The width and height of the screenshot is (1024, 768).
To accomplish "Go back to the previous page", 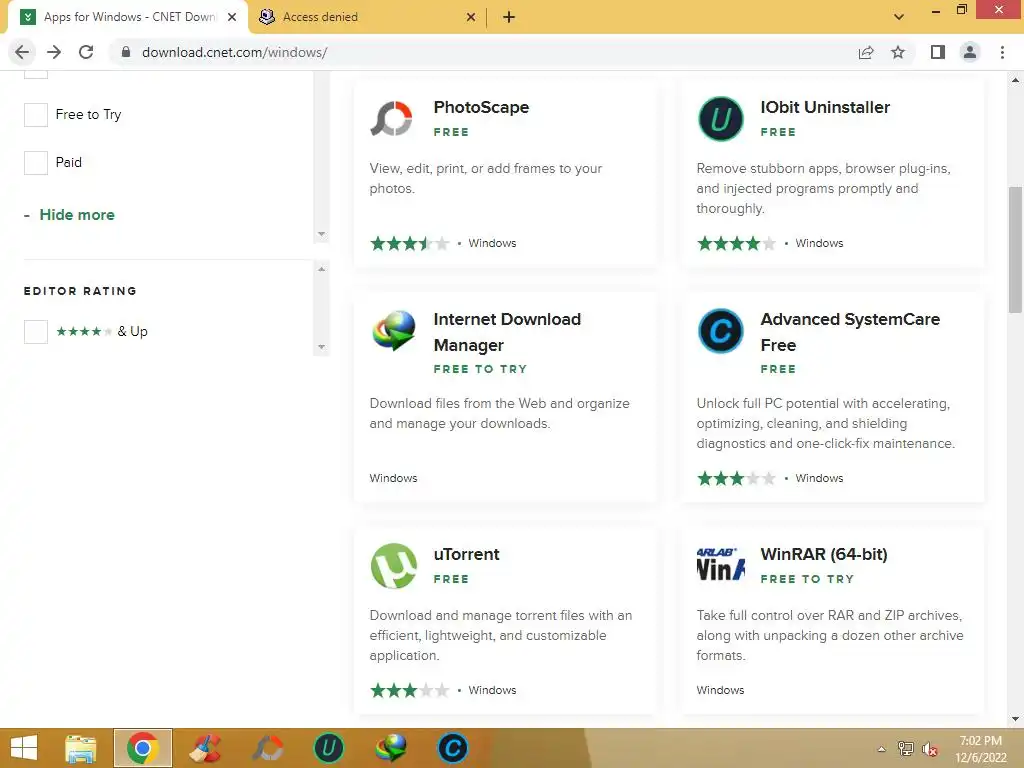I will 22,52.
